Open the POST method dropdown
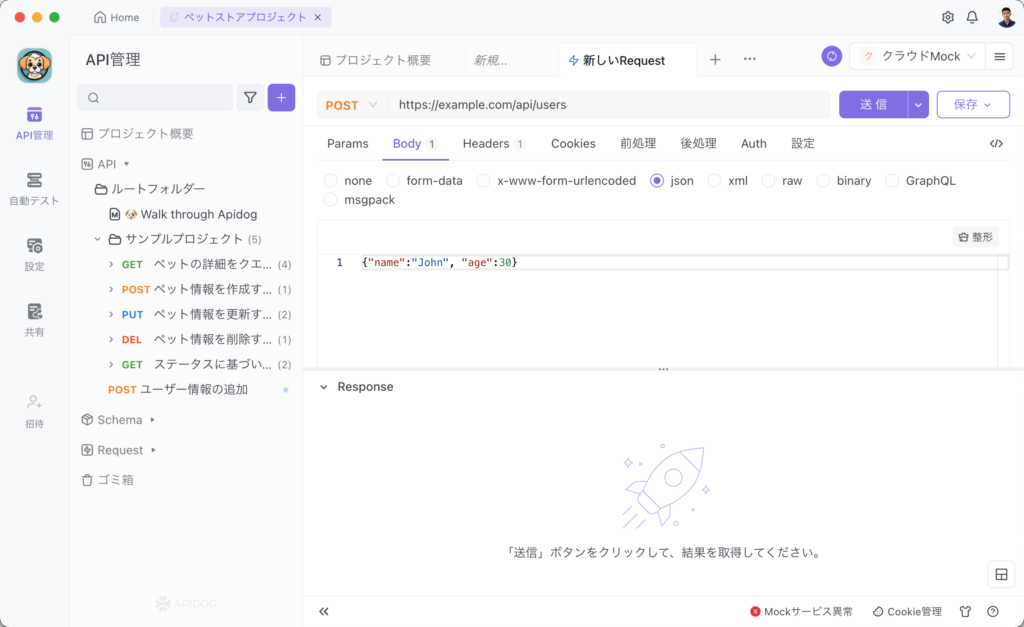The image size is (1024, 627). (353, 105)
